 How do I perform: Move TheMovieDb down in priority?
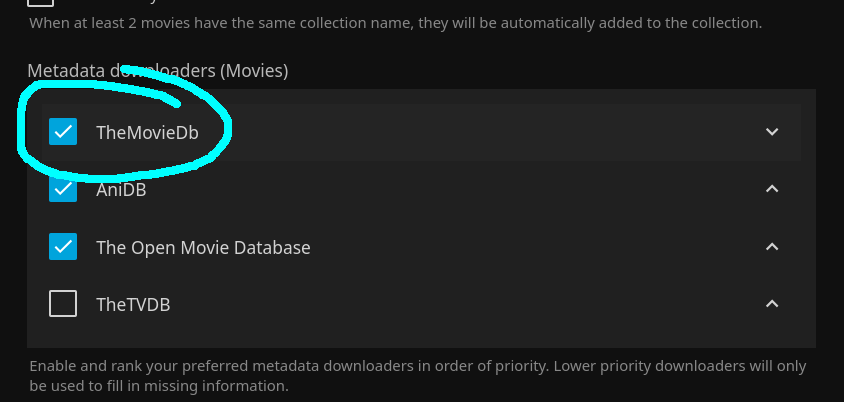[771, 132]
